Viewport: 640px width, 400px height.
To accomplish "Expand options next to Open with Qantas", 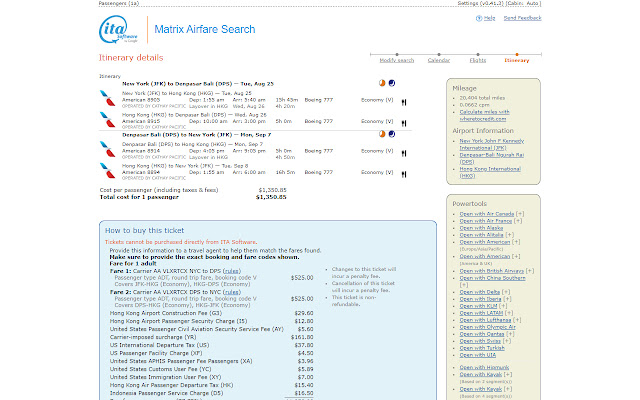I will coord(510,334).
